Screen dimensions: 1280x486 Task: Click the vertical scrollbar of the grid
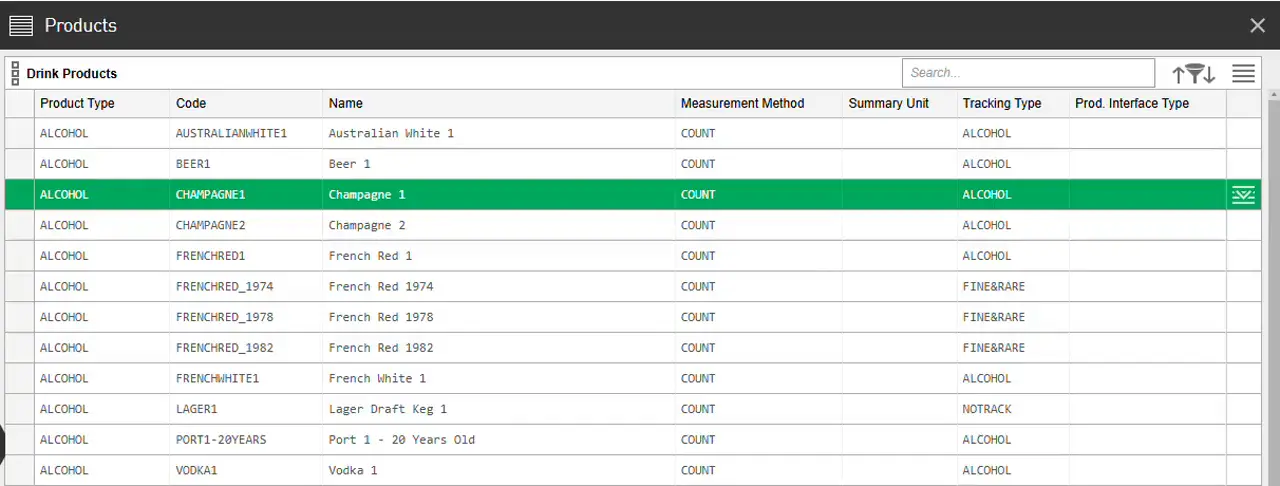point(1274,290)
